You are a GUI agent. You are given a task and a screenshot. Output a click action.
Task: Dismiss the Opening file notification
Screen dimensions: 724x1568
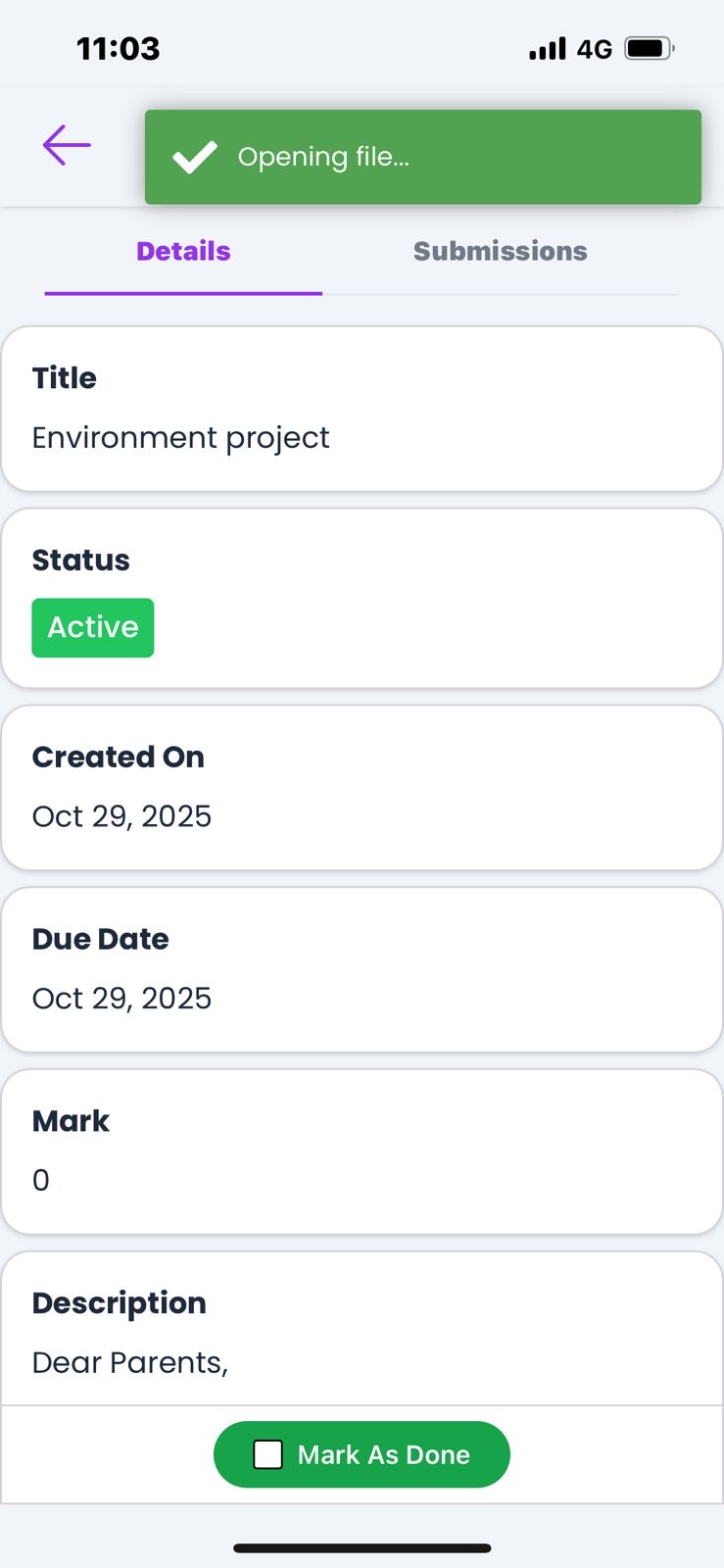[422, 157]
